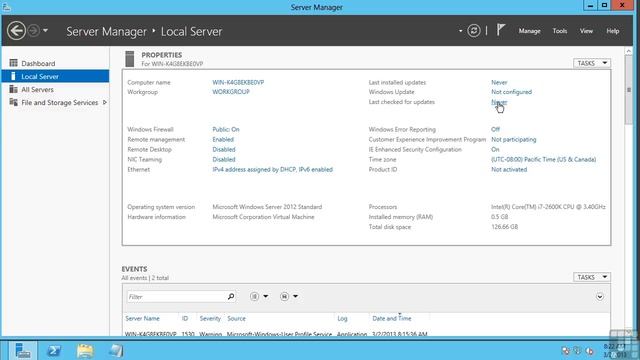
Task: Open the Events TASKS dropdown
Action: pos(592,277)
